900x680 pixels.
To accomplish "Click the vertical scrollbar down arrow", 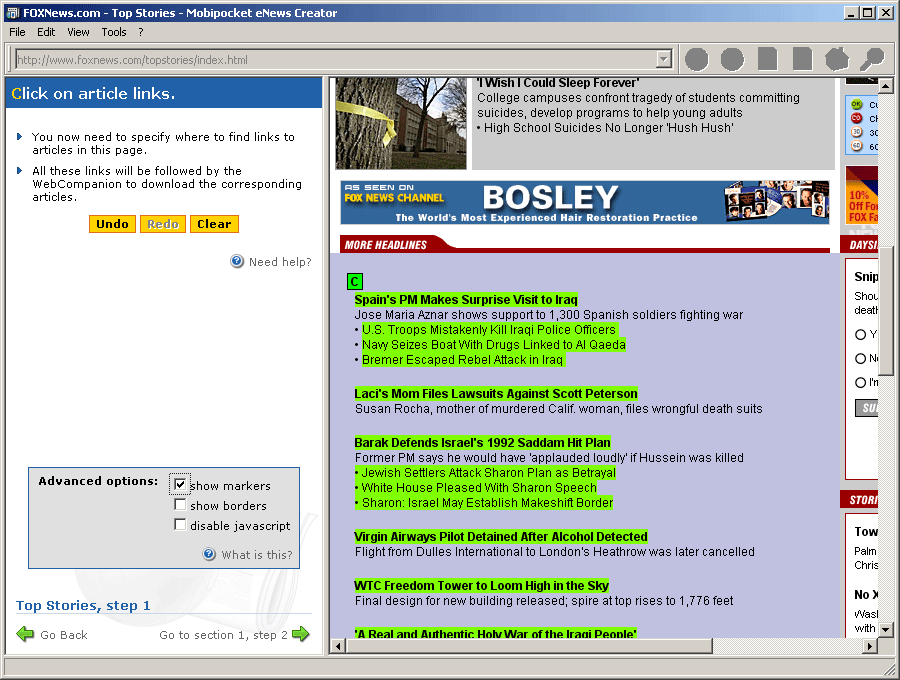I will click(x=885, y=630).
